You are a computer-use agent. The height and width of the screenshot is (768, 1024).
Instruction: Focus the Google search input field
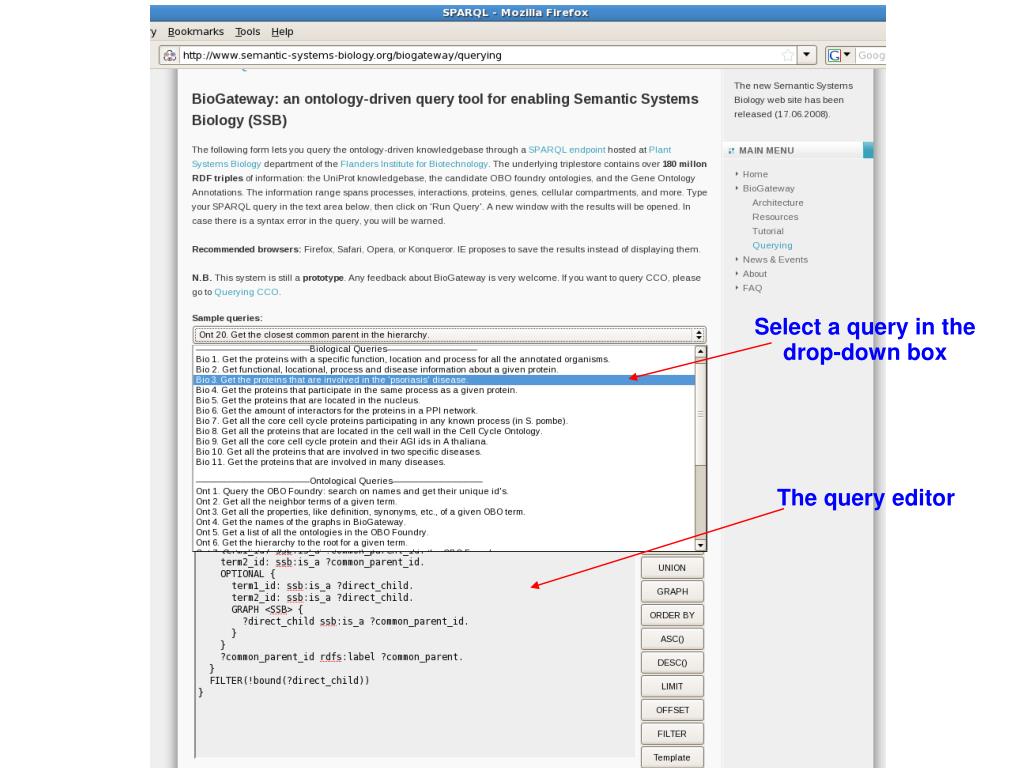point(871,56)
